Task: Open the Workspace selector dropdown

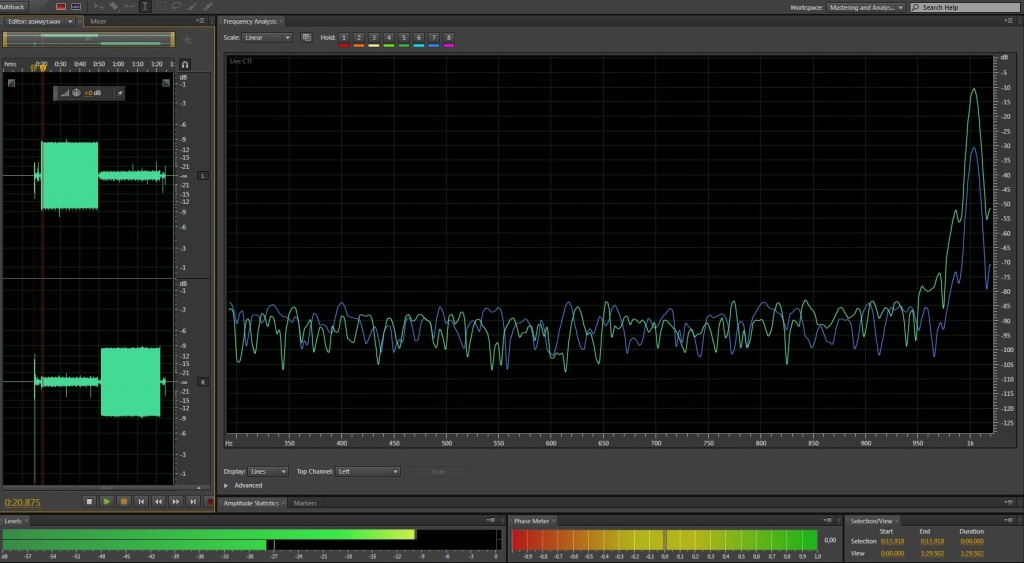Action: coord(866,7)
